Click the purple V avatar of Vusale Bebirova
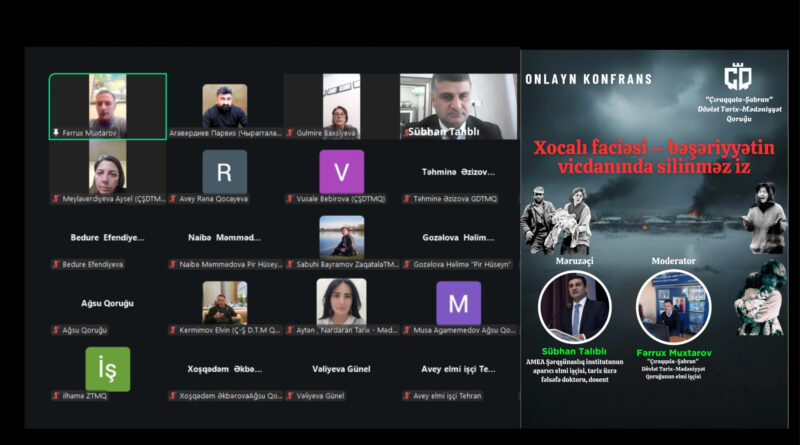 point(341,172)
